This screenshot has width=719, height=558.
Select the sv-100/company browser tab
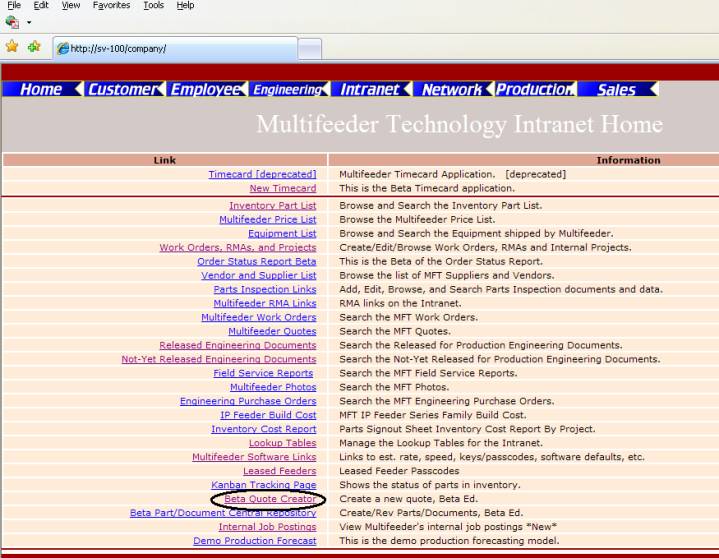tap(175, 48)
